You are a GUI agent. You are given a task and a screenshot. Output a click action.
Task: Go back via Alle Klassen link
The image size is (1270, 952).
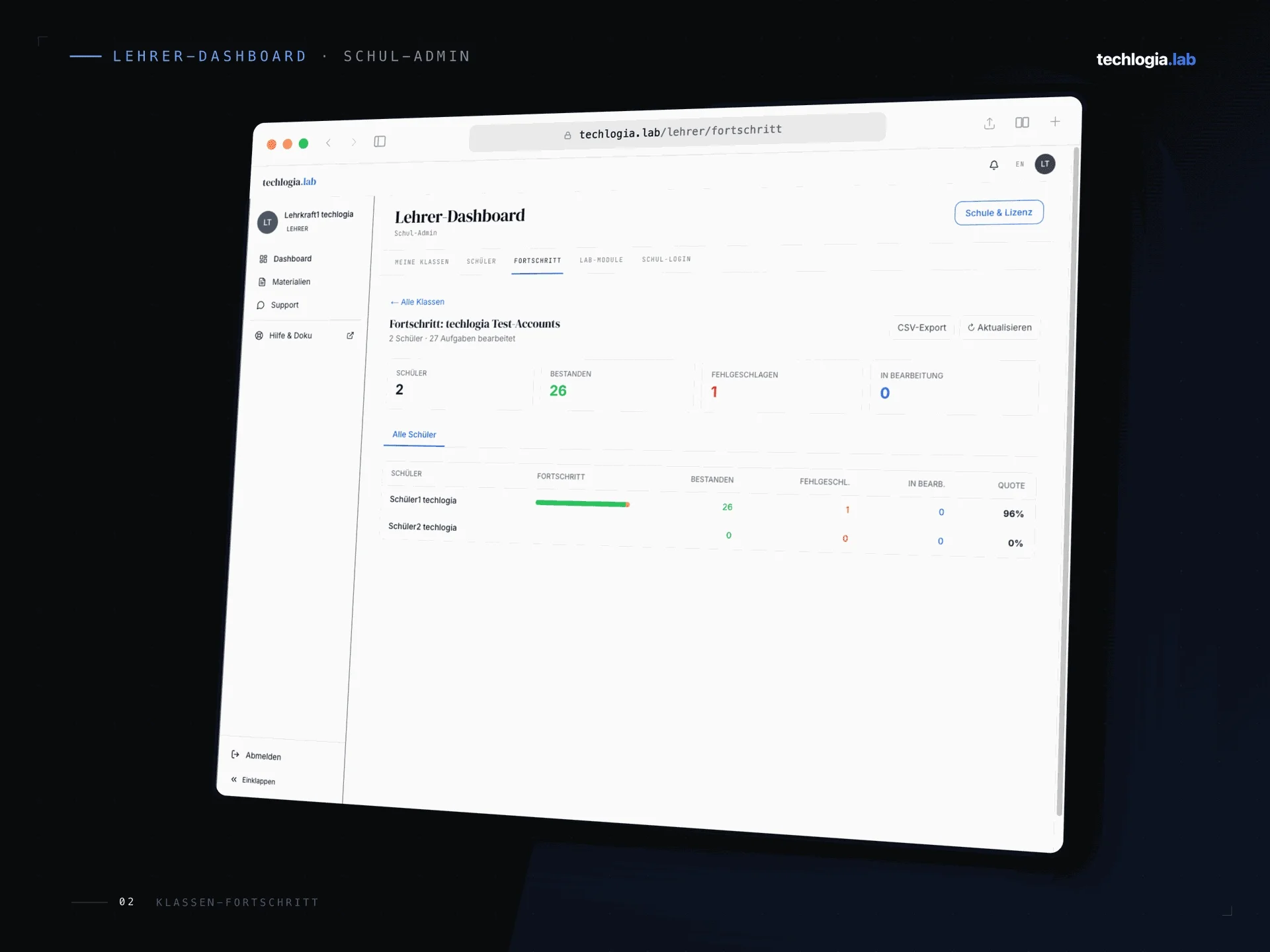click(x=417, y=302)
